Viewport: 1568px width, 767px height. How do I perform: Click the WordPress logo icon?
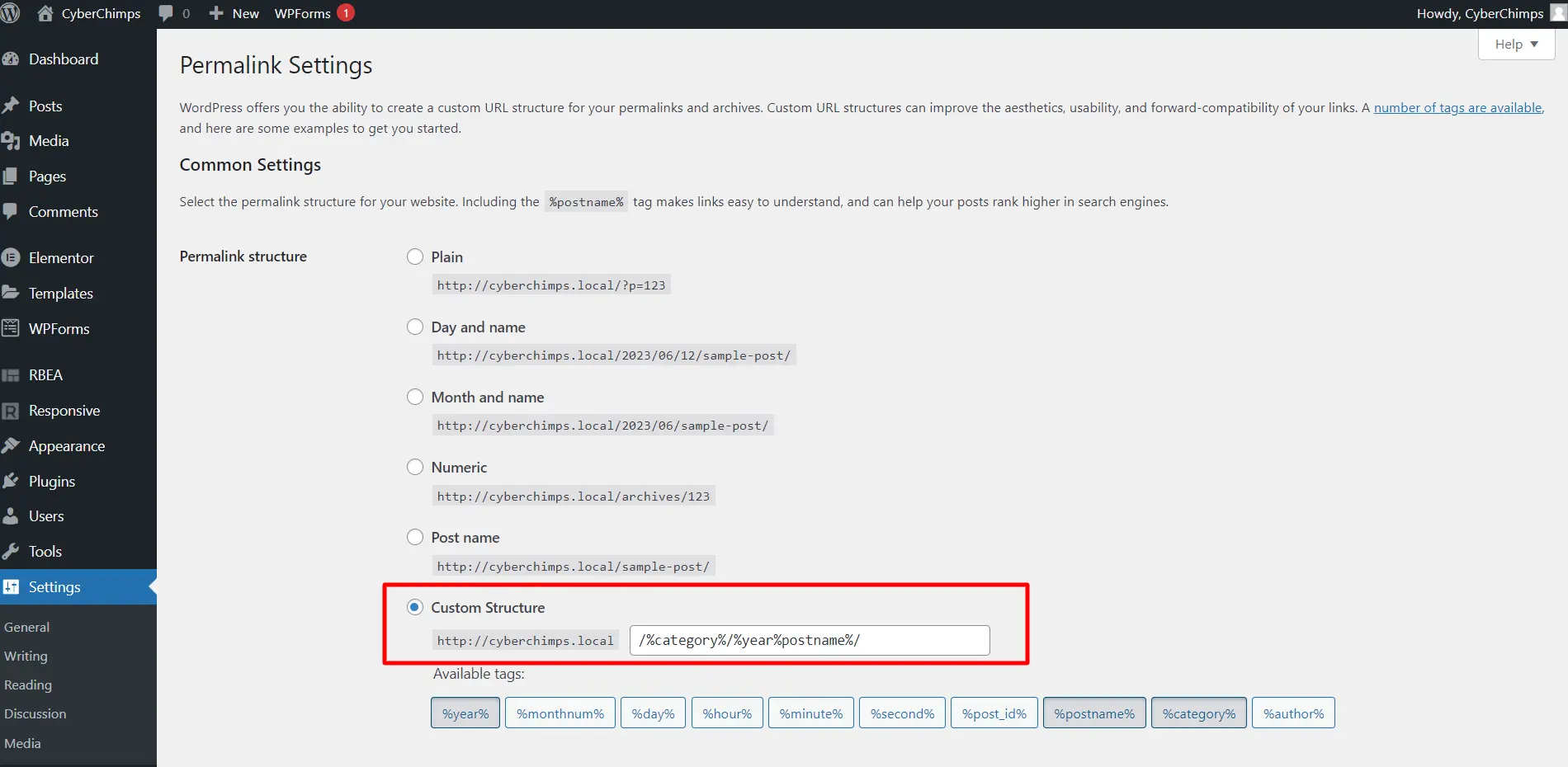pyautogui.click(x=10, y=13)
